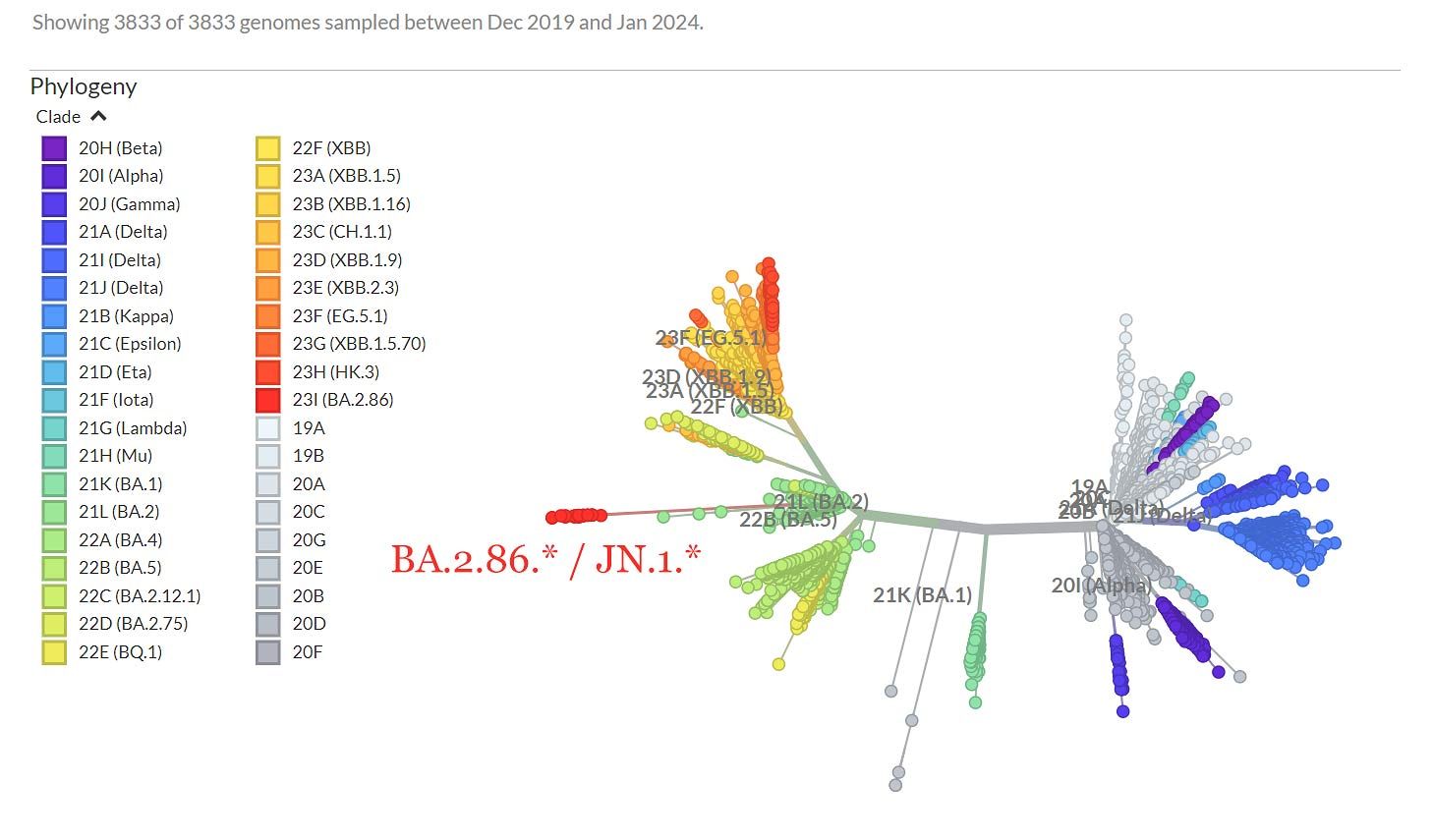Select the 22B (BA.5) legend swatch
1433x840 pixels.
[x=54, y=568]
